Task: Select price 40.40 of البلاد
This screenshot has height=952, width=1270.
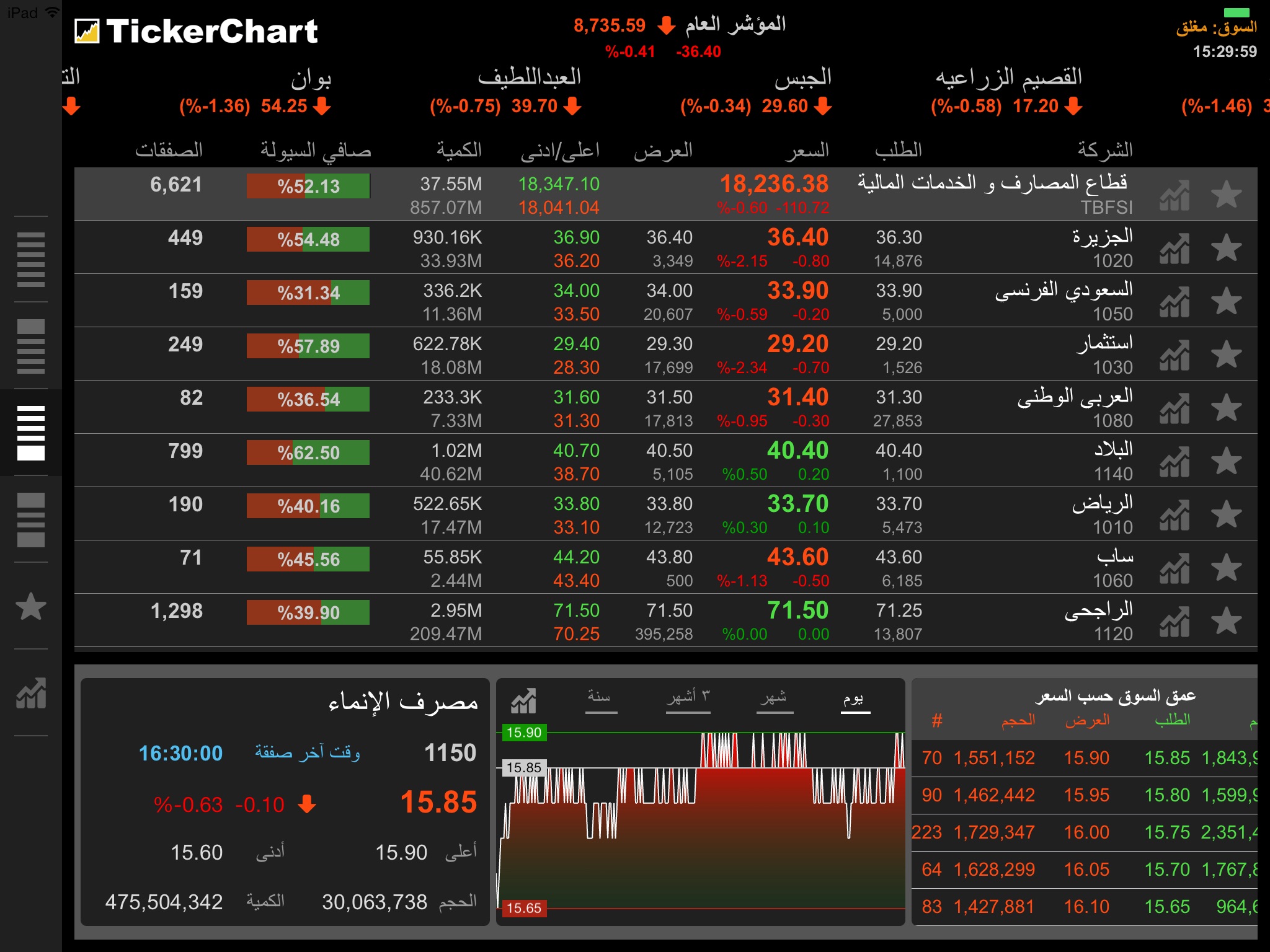Action: point(797,451)
